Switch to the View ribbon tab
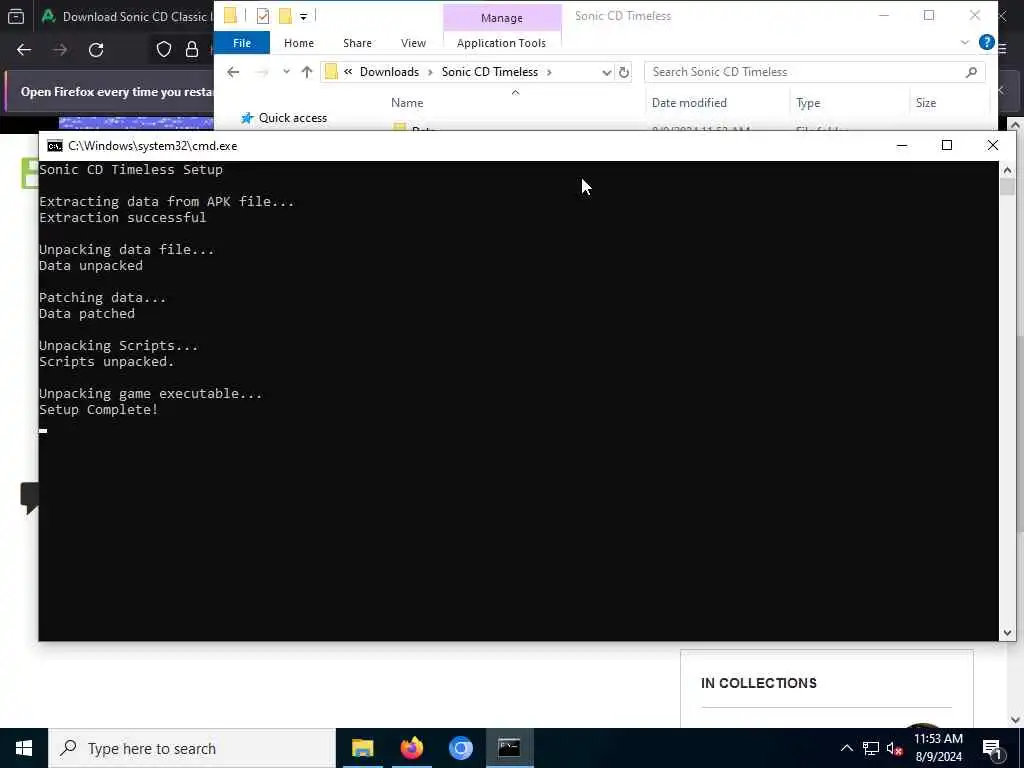The width and height of the screenshot is (1024, 768). point(413,43)
